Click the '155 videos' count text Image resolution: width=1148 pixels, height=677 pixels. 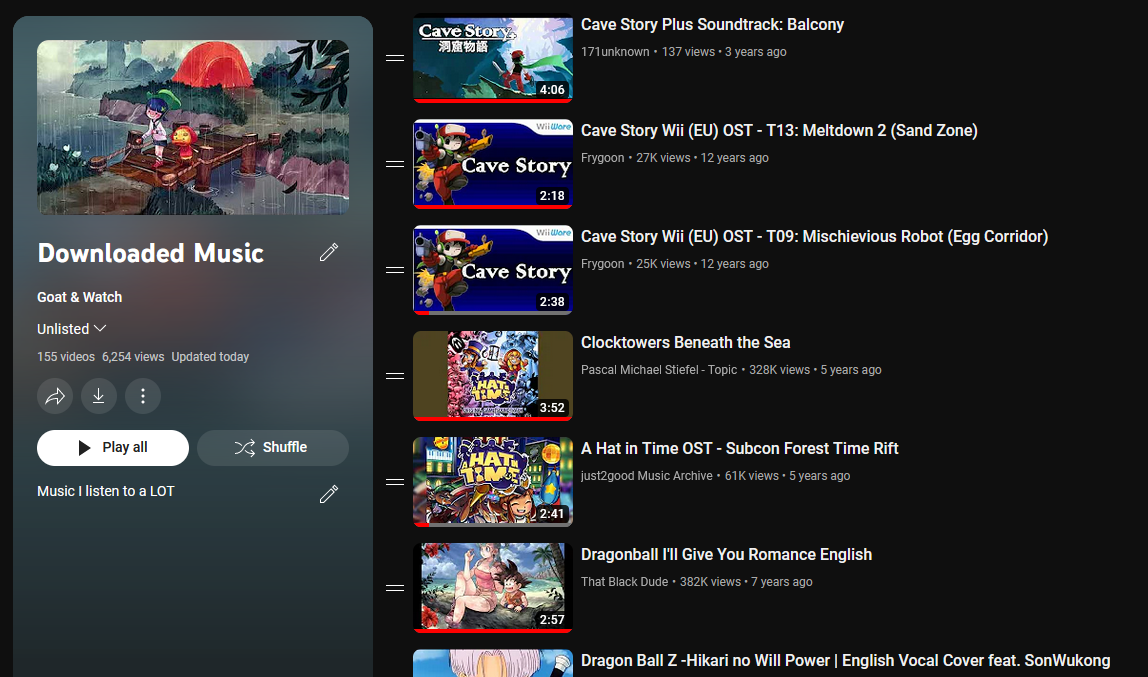(x=66, y=357)
